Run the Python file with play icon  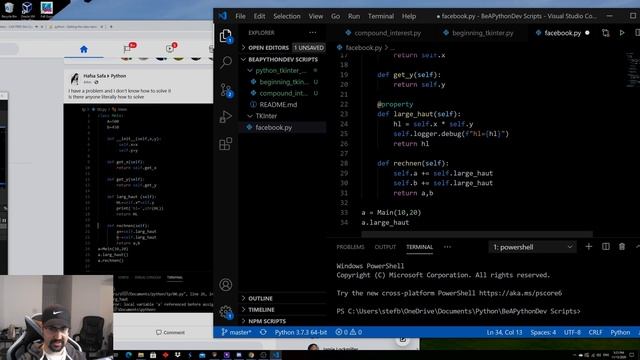(x=622, y=33)
